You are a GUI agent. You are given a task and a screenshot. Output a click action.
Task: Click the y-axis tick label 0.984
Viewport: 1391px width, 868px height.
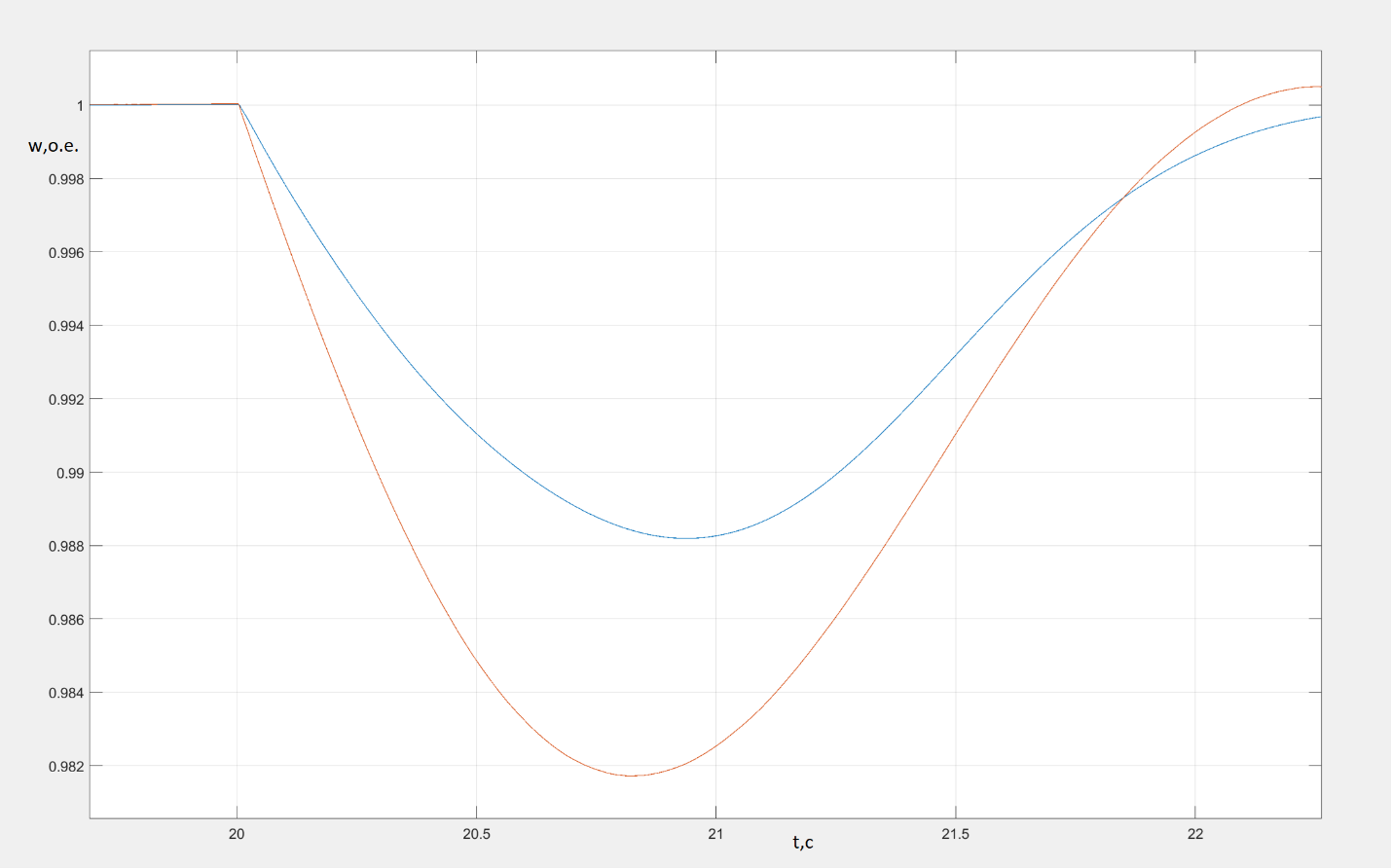click(x=65, y=694)
